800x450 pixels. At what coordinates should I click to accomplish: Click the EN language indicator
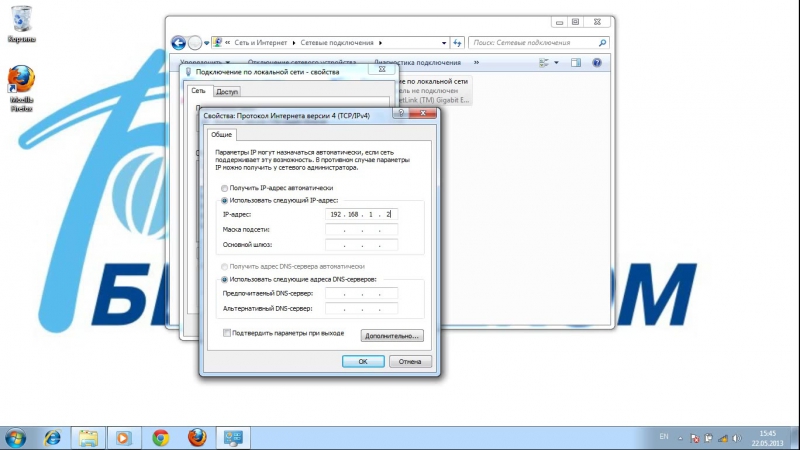click(x=664, y=437)
